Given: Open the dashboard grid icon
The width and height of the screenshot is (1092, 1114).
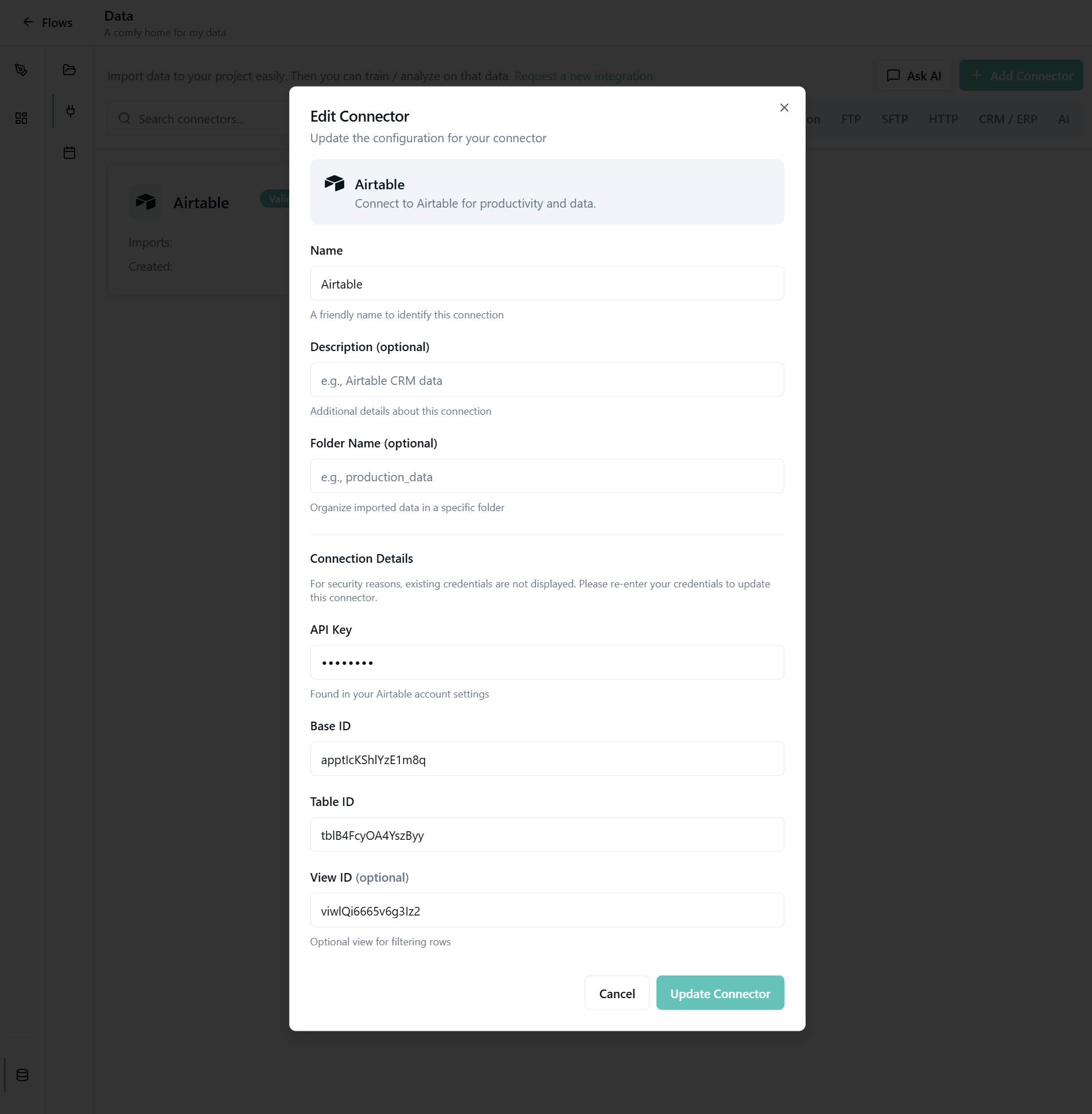Looking at the screenshot, I should [21, 118].
